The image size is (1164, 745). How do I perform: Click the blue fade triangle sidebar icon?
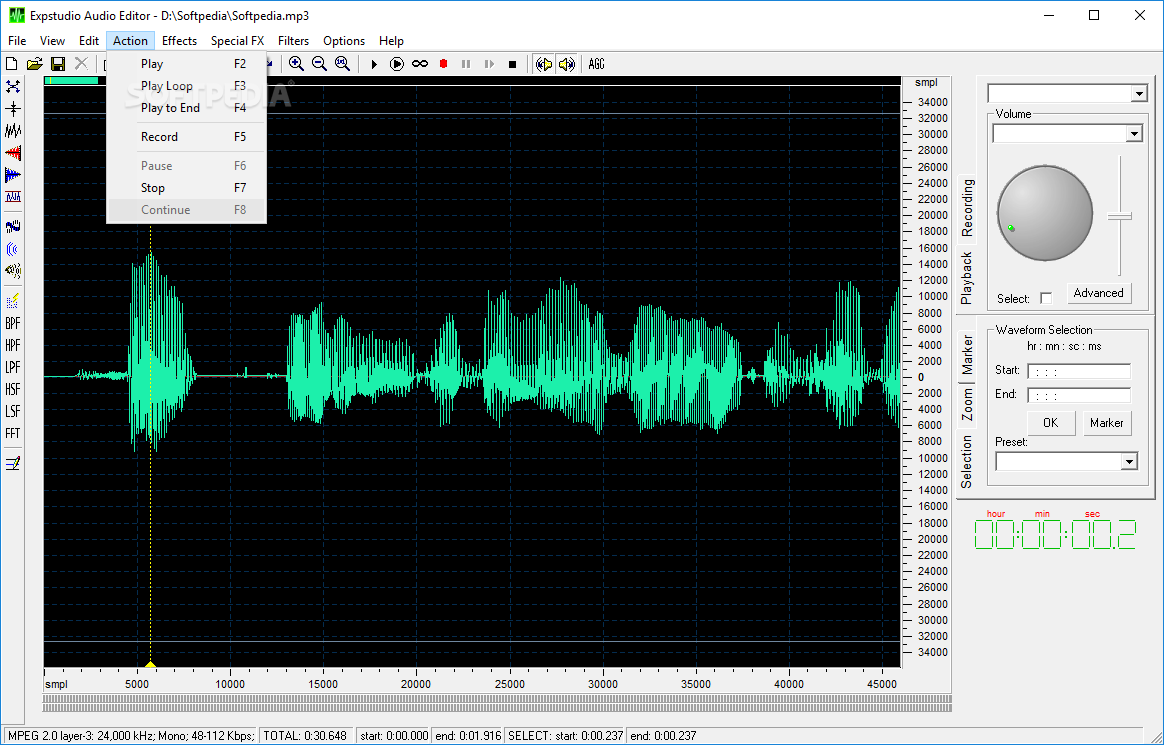13,175
